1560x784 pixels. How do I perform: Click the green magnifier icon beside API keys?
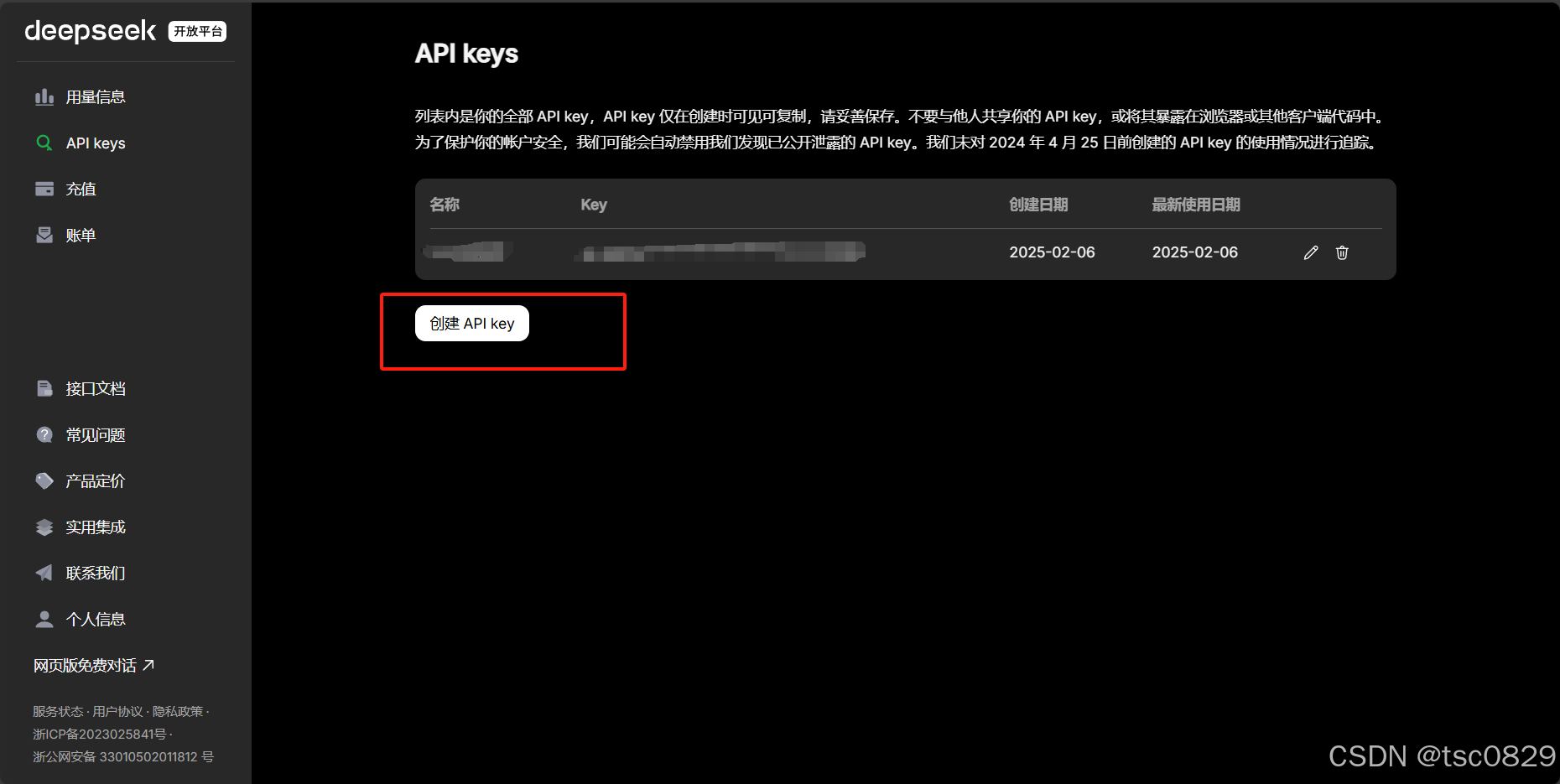(x=44, y=143)
